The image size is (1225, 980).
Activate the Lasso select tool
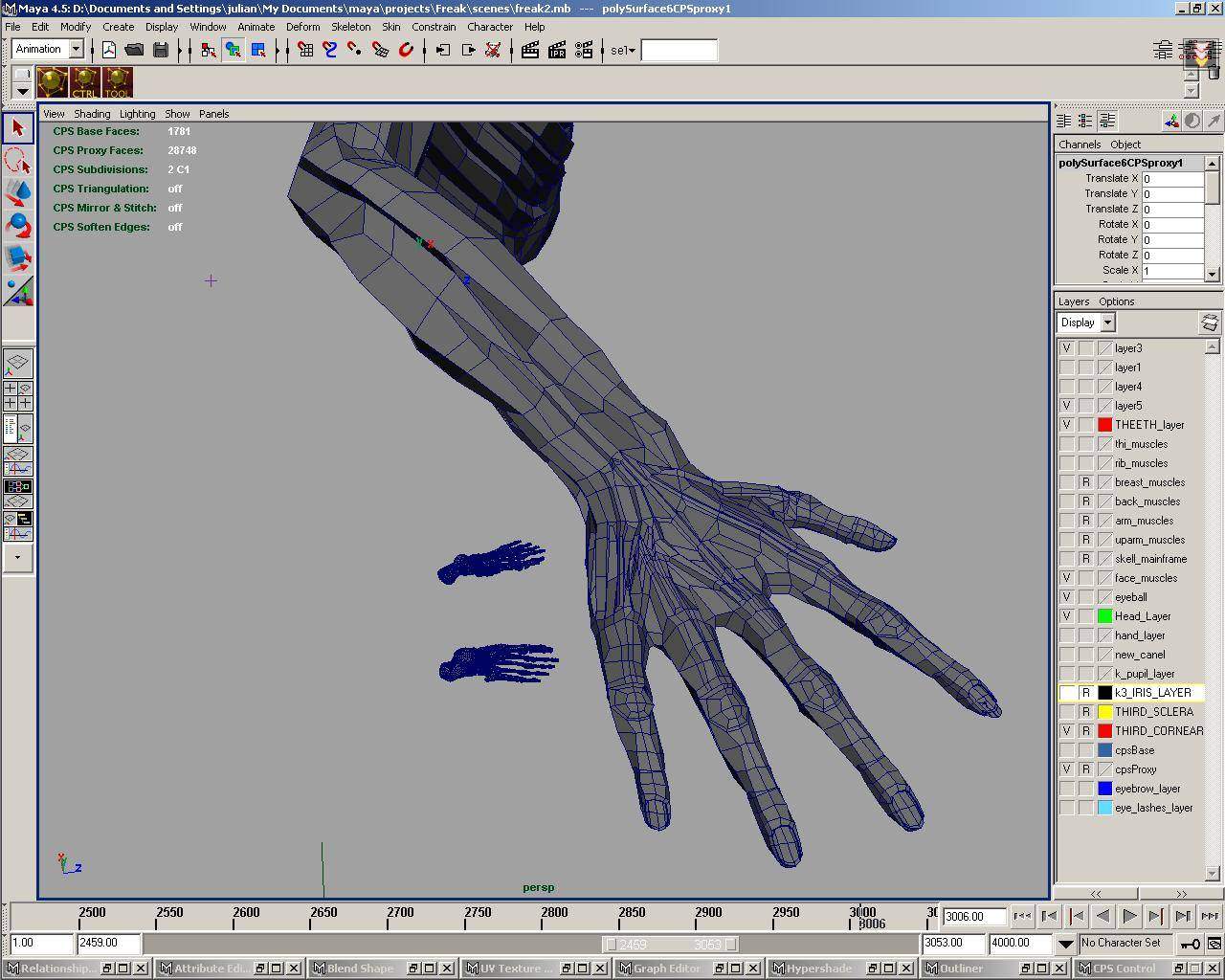[18, 161]
